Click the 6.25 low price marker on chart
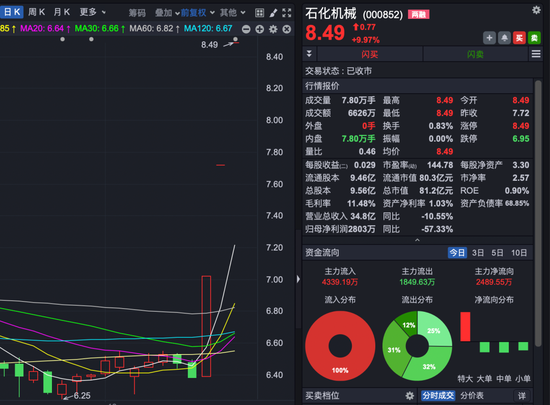Screen dimensions: 550x405 tap(82, 396)
